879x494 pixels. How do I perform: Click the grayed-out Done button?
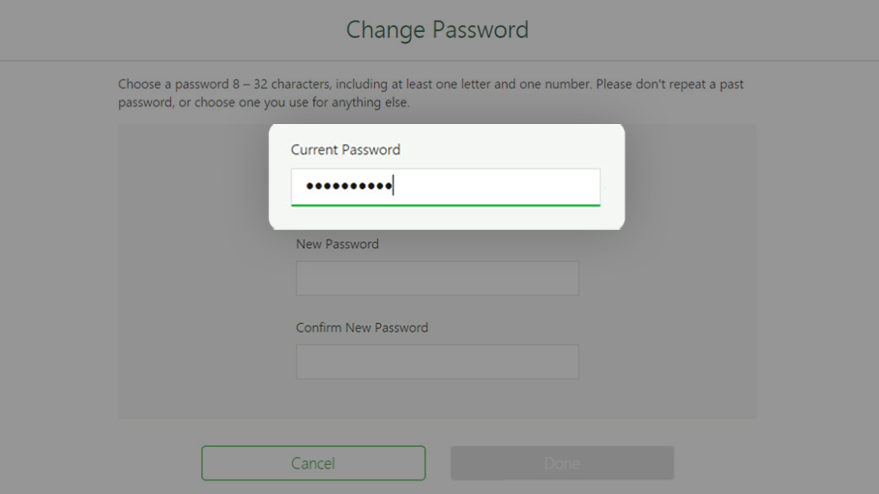[562, 463]
